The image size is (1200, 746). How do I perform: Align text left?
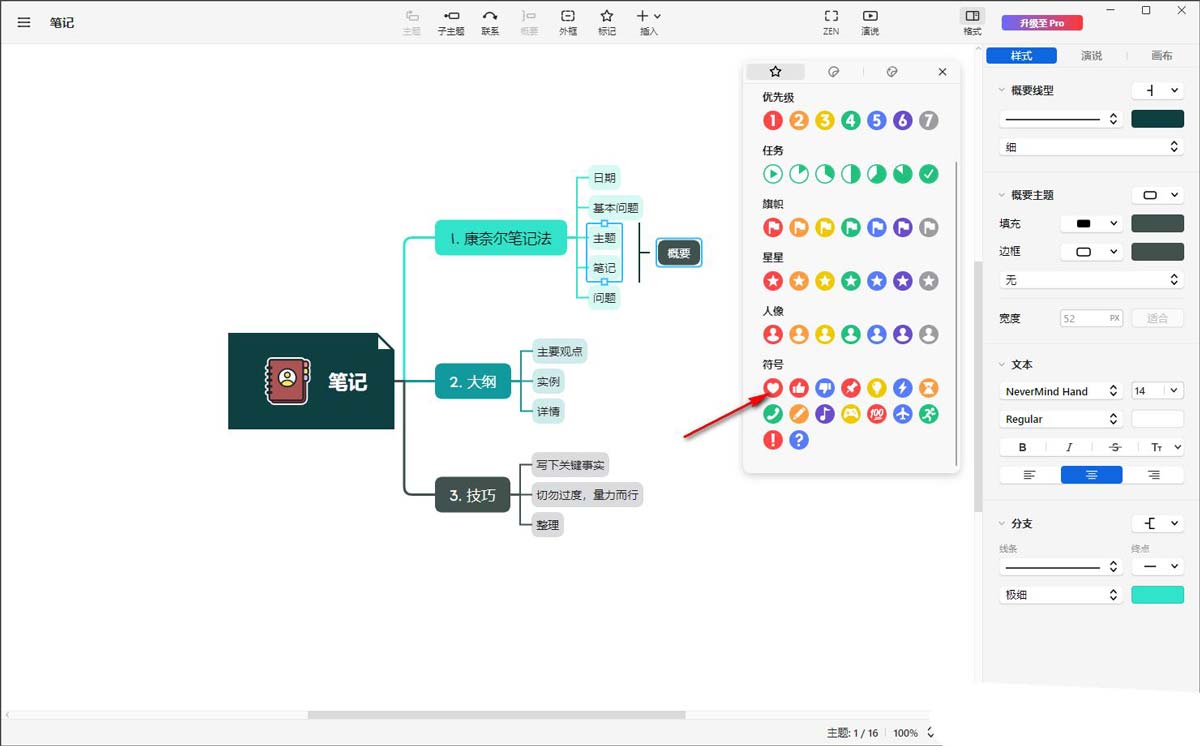pos(1029,475)
